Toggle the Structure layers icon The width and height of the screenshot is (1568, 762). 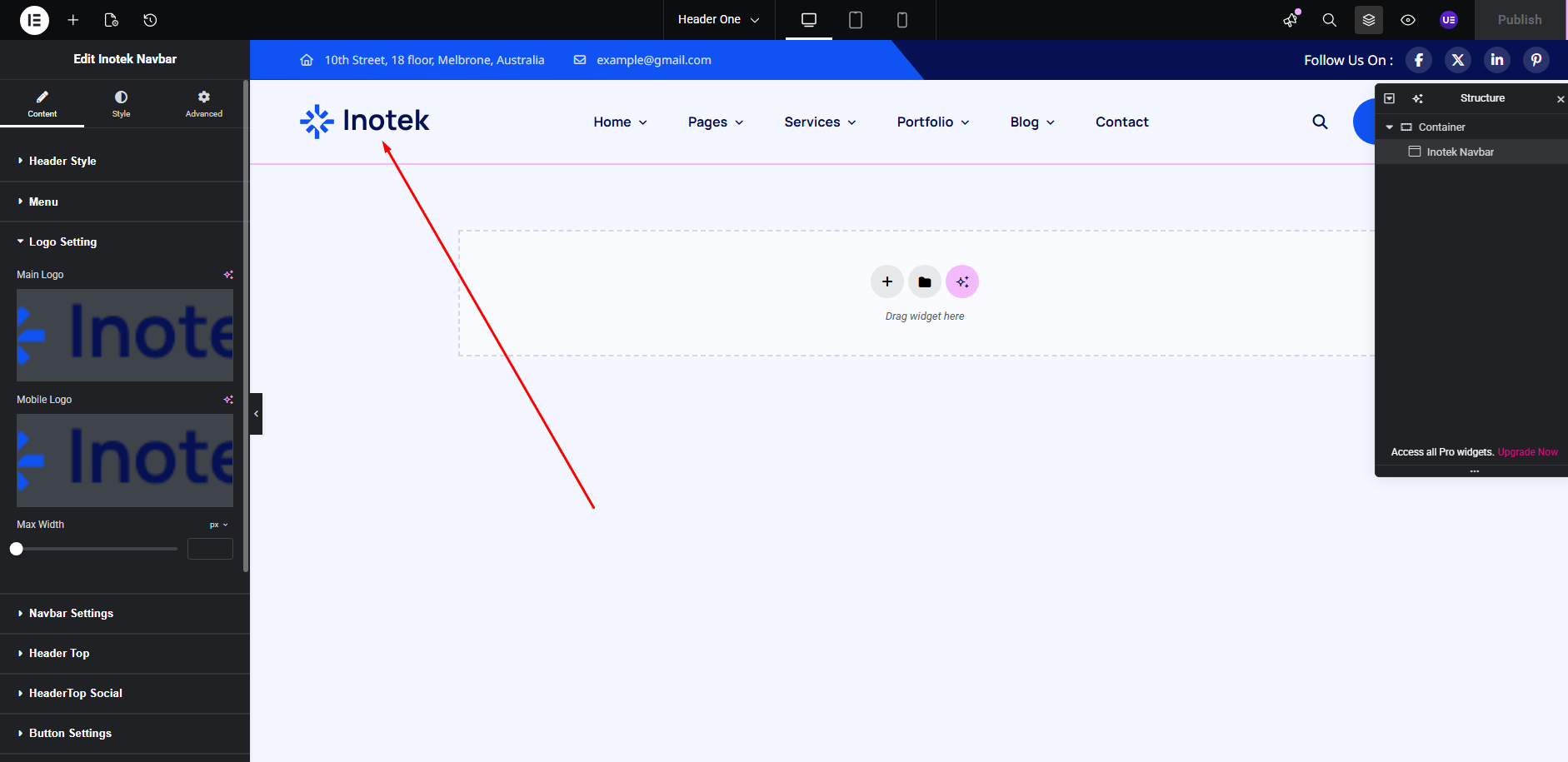coord(1369,20)
